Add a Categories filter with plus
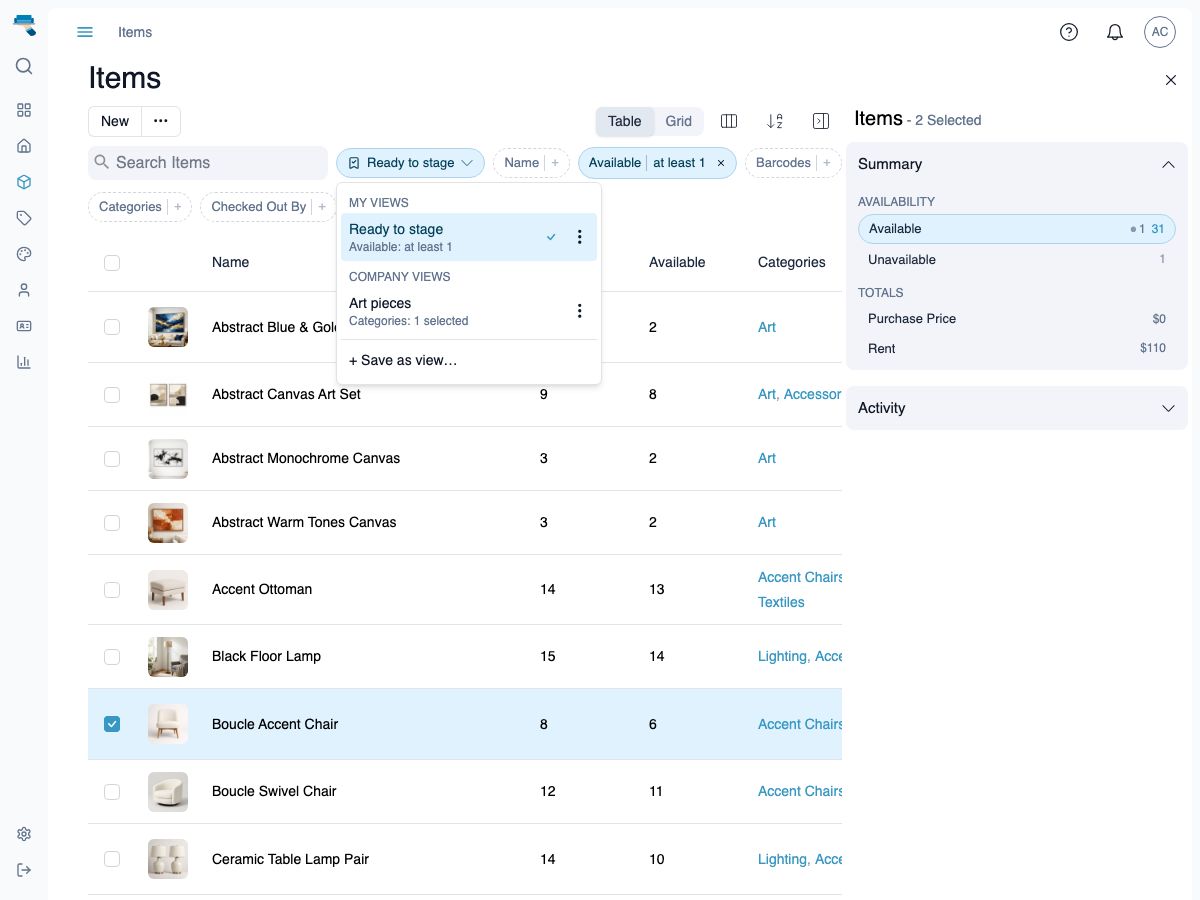1200x900 pixels. (178, 207)
